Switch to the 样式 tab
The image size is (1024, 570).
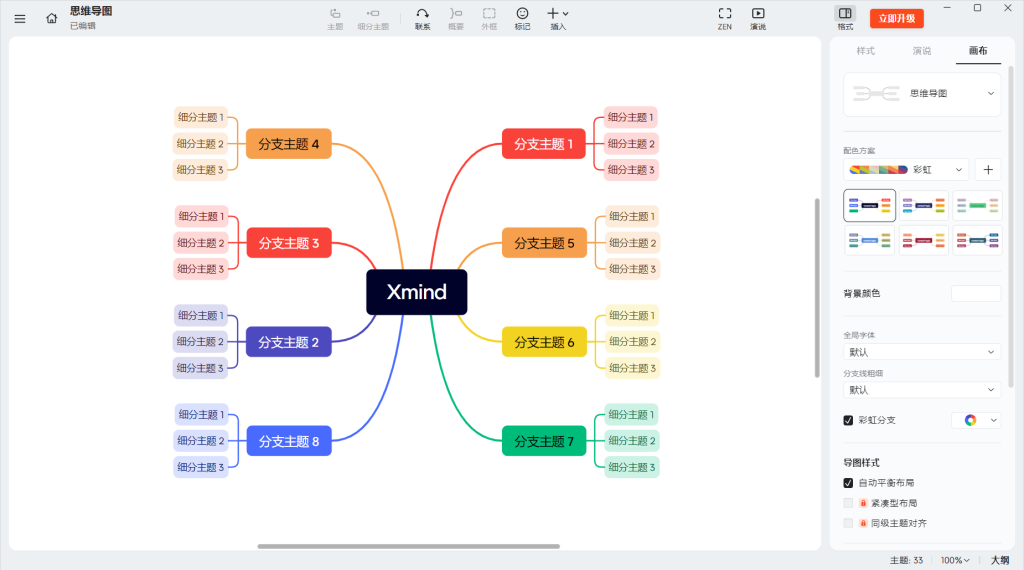(865, 51)
